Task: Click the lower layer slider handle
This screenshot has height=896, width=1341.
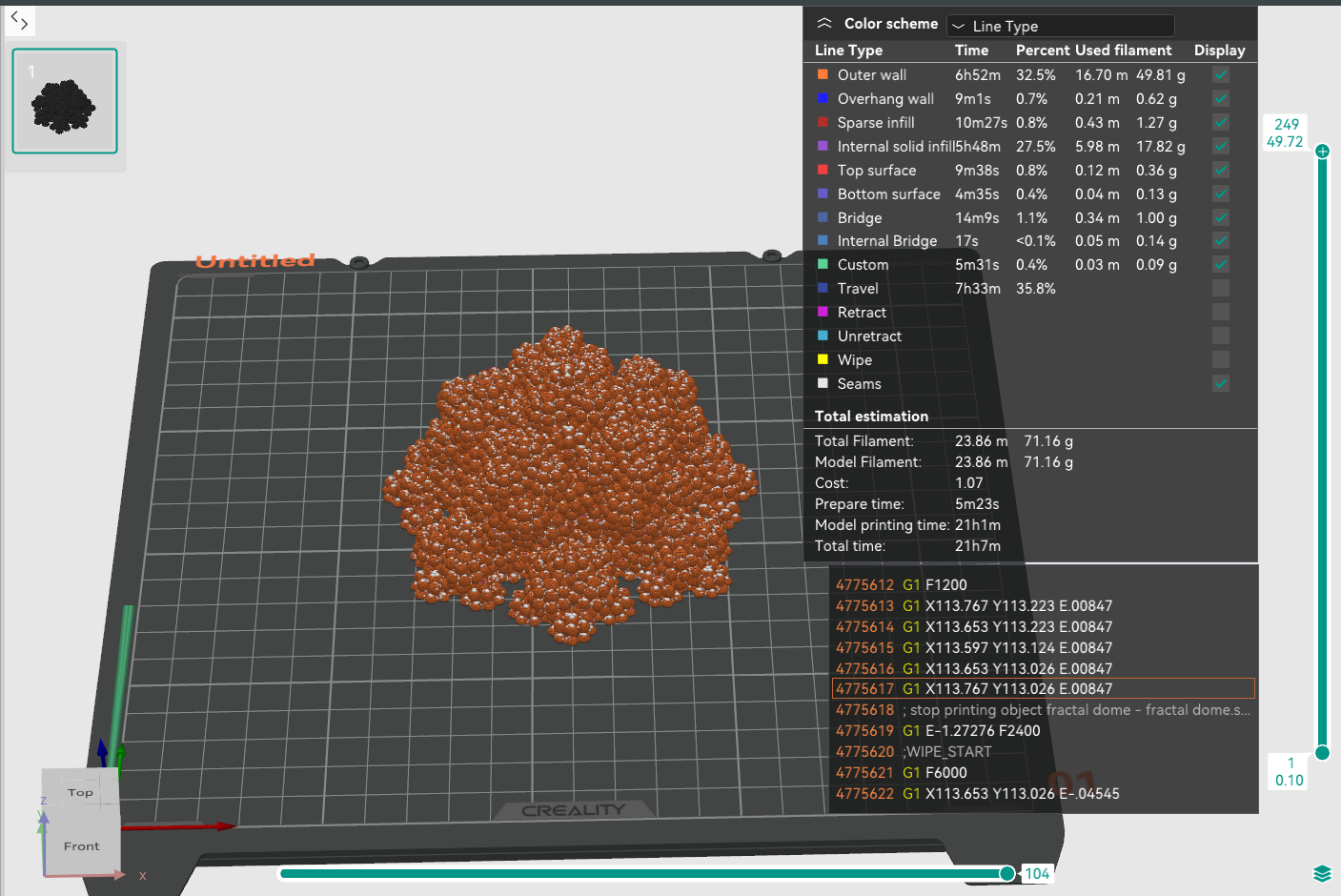Action: tap(1322, 753)
